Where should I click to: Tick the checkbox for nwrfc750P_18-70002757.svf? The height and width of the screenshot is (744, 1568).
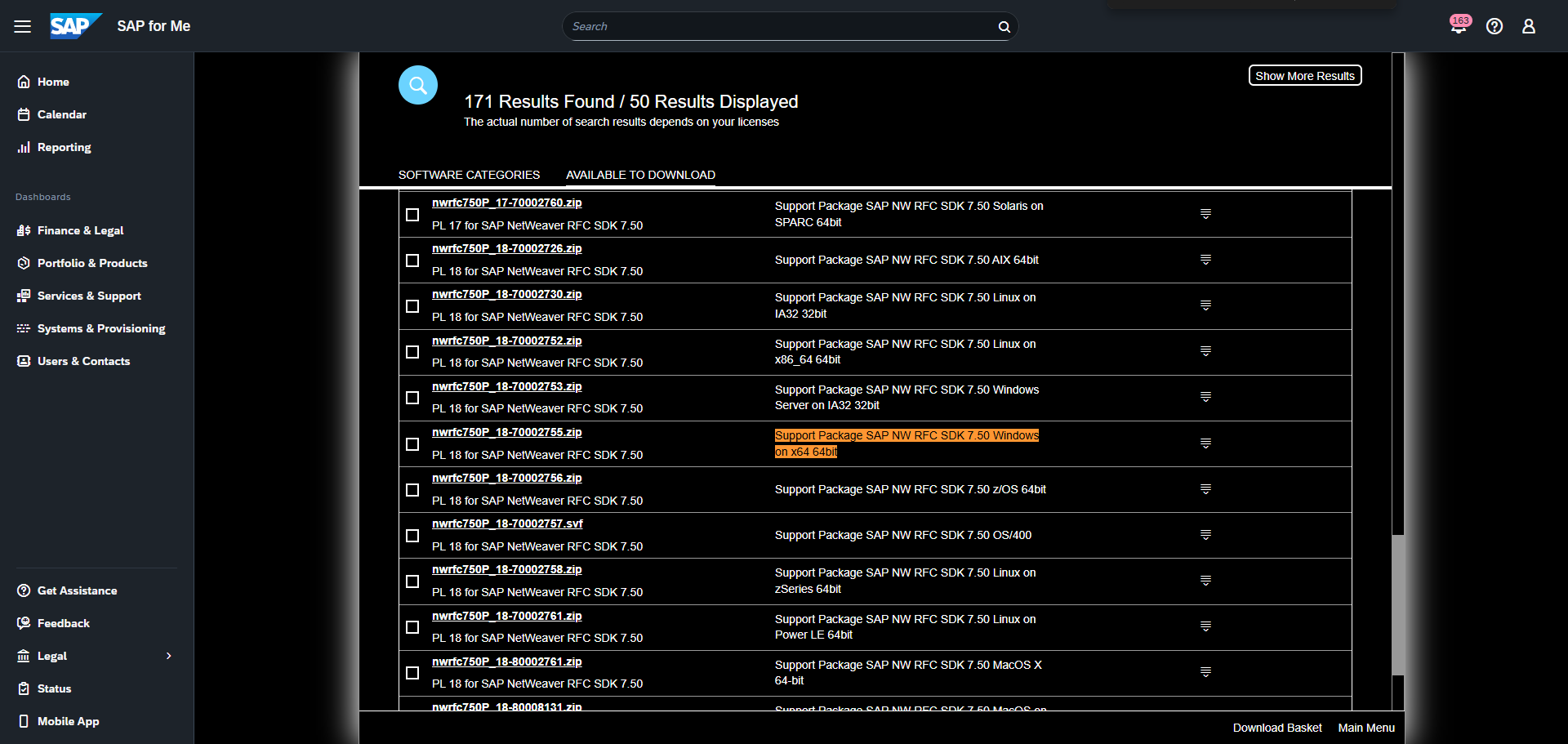pyautogui.click(x=412, y=536)
